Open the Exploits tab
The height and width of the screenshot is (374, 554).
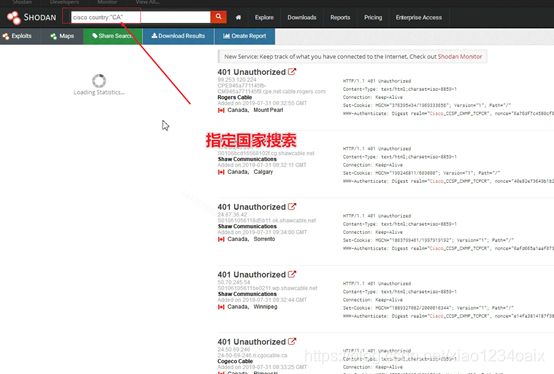[17, 36]
